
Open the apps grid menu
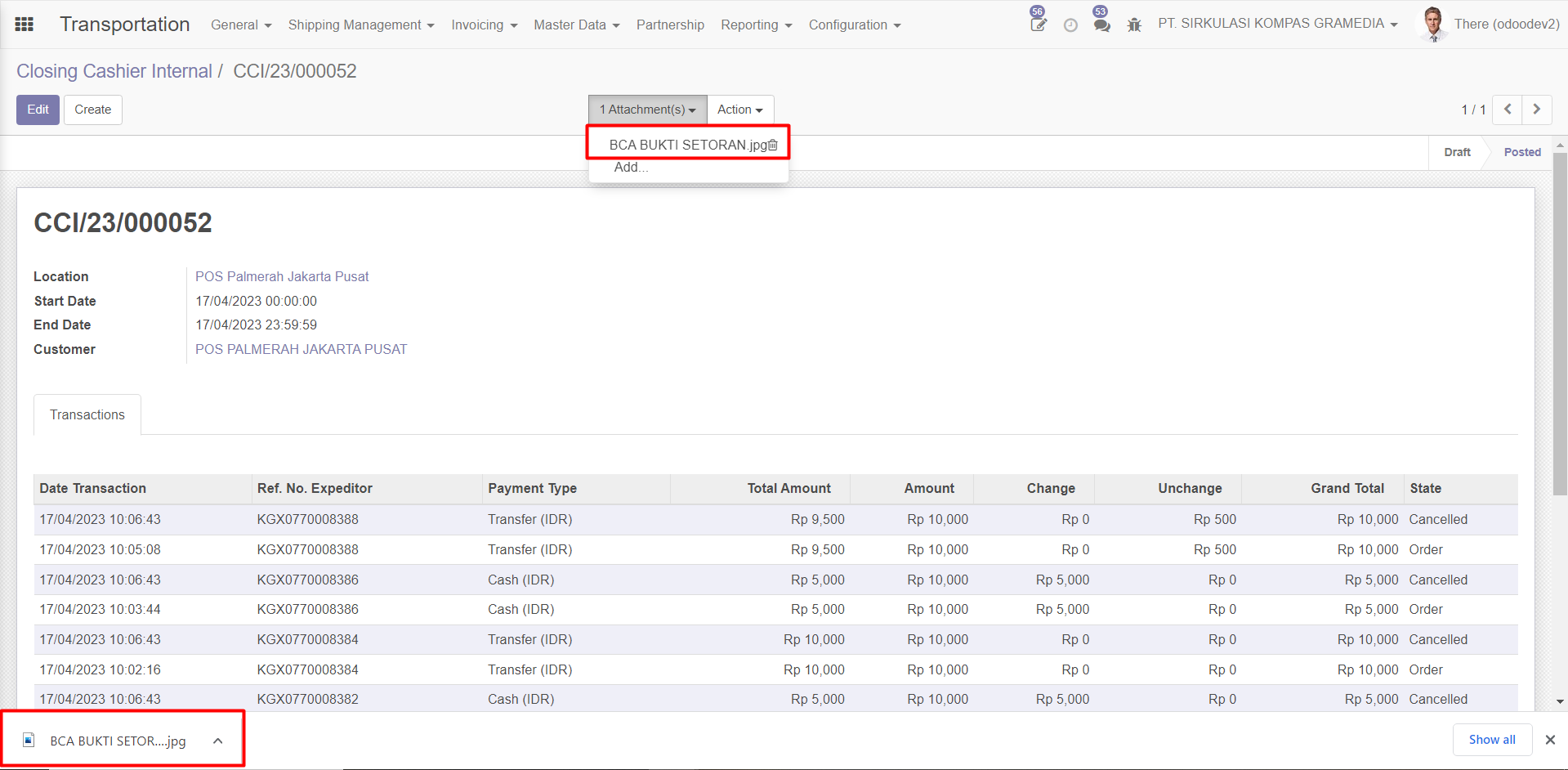(x=25, y=25)
